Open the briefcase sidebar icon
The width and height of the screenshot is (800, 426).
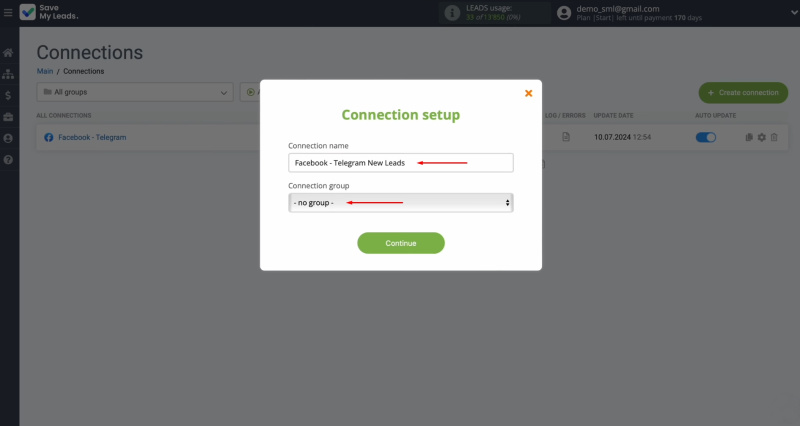click(x=8, y=117)
